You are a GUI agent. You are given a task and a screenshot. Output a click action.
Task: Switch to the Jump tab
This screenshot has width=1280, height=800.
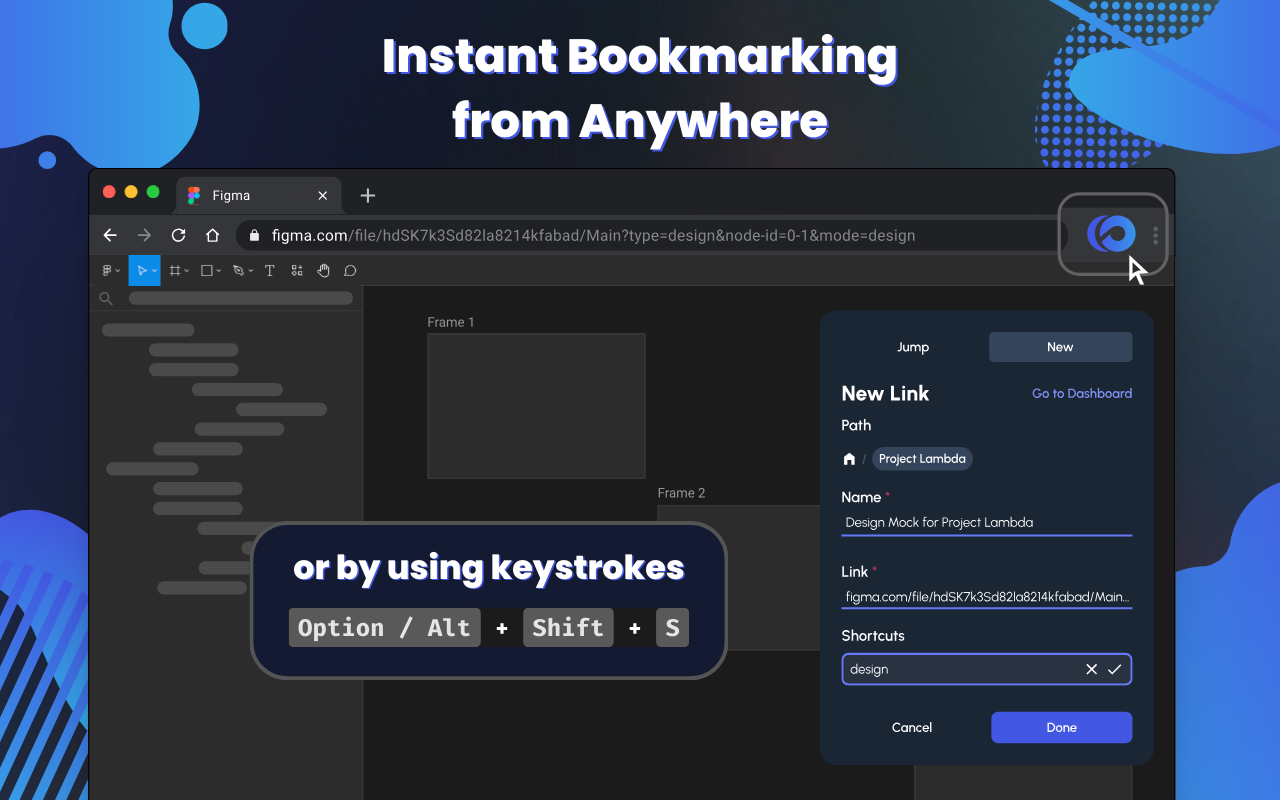click(913, 347)
